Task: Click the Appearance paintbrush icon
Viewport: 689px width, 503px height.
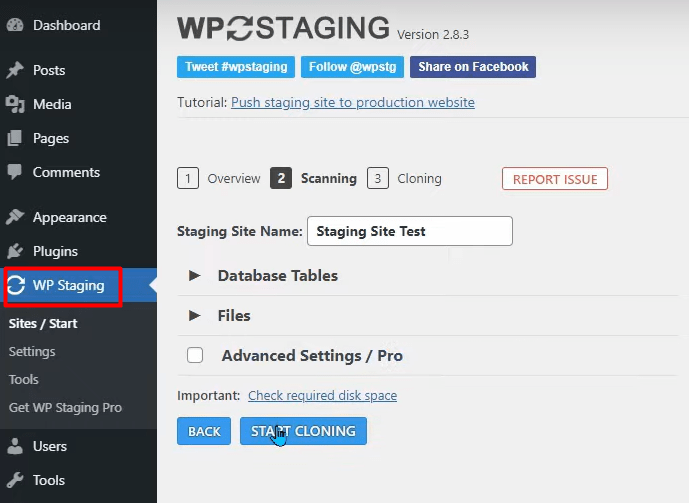Action: pos(15,217)
